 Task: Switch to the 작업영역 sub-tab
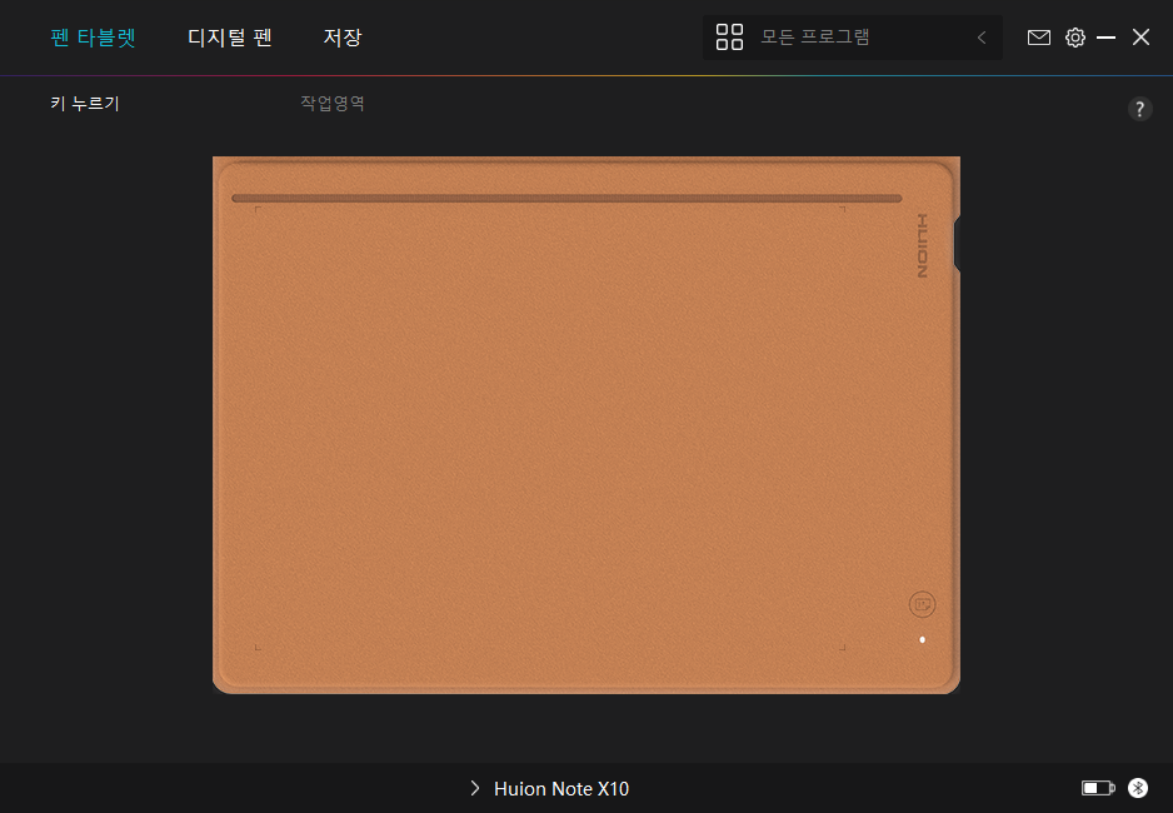pos(332,103)
